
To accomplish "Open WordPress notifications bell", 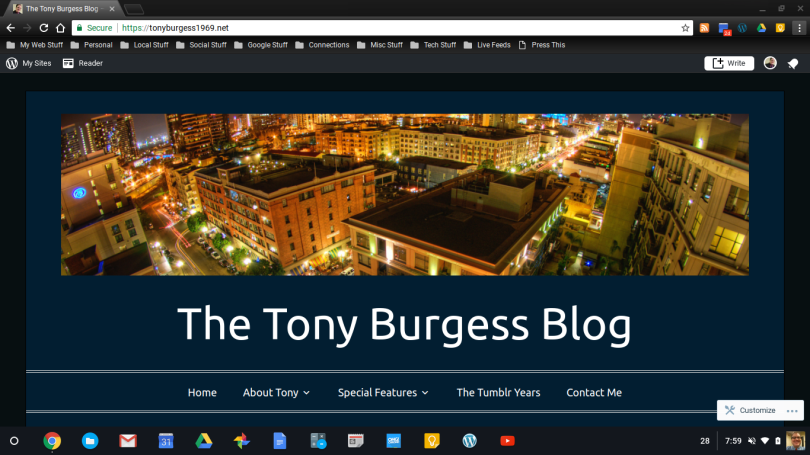I will (792, 63).
